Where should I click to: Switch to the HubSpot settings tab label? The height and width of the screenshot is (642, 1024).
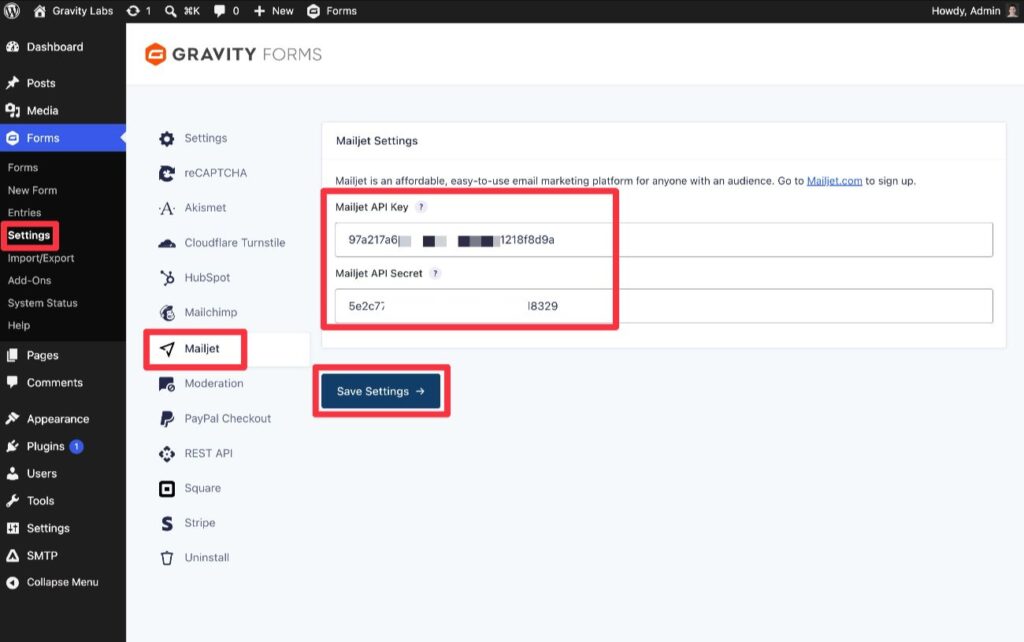[207, 277]
